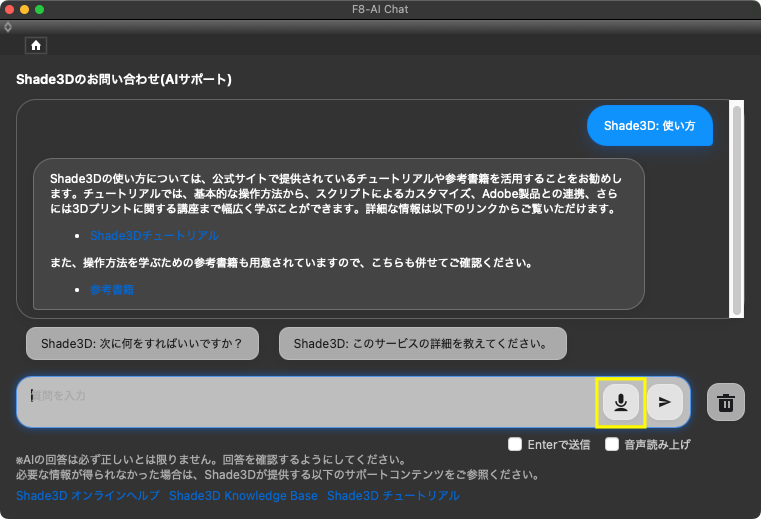Click the small diamond icon under the window controls
This screenshot has width=761, height=519.
[8, 27]
